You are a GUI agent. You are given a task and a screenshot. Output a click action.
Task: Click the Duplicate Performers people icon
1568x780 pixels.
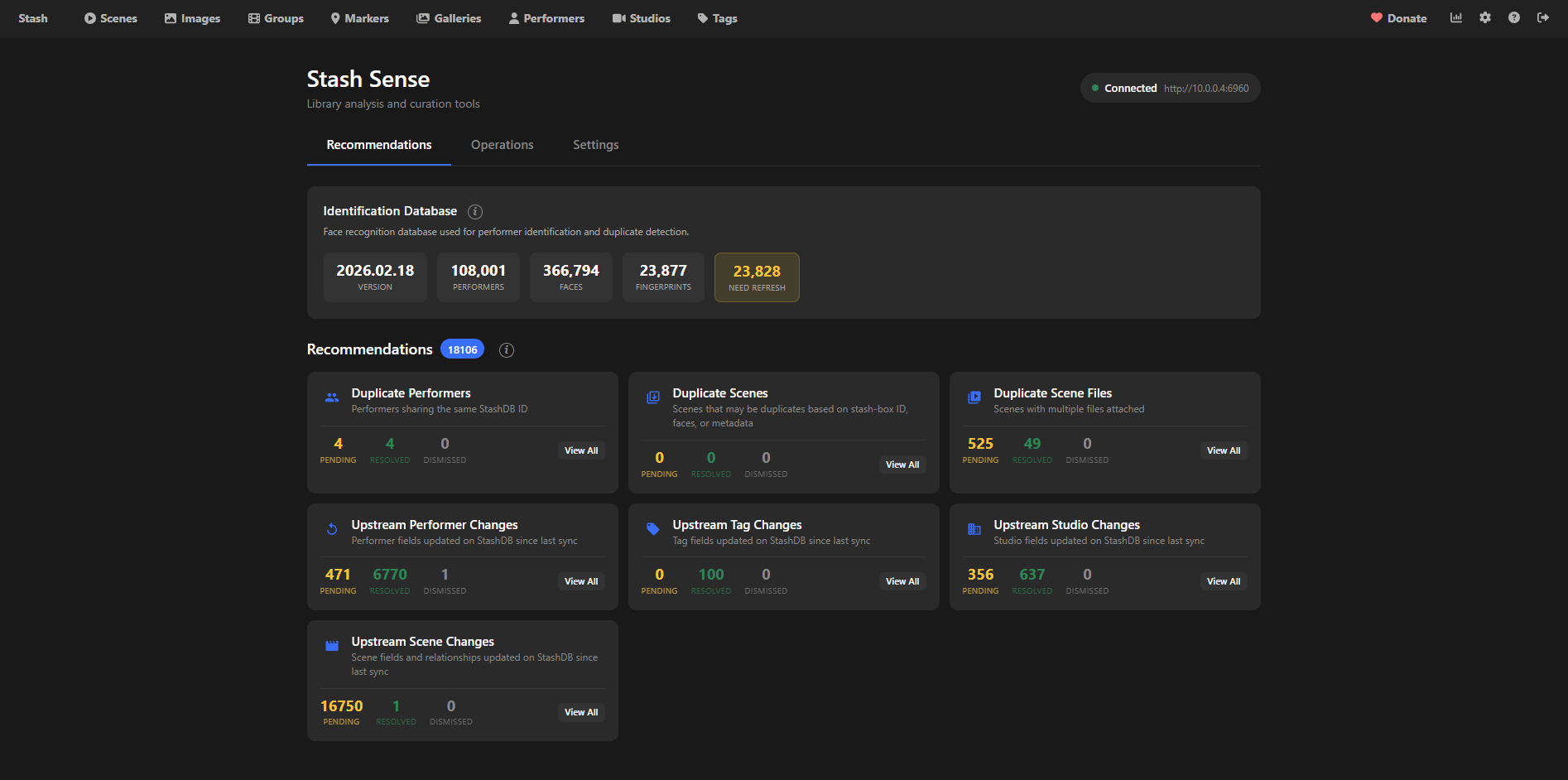pos(332,397)
